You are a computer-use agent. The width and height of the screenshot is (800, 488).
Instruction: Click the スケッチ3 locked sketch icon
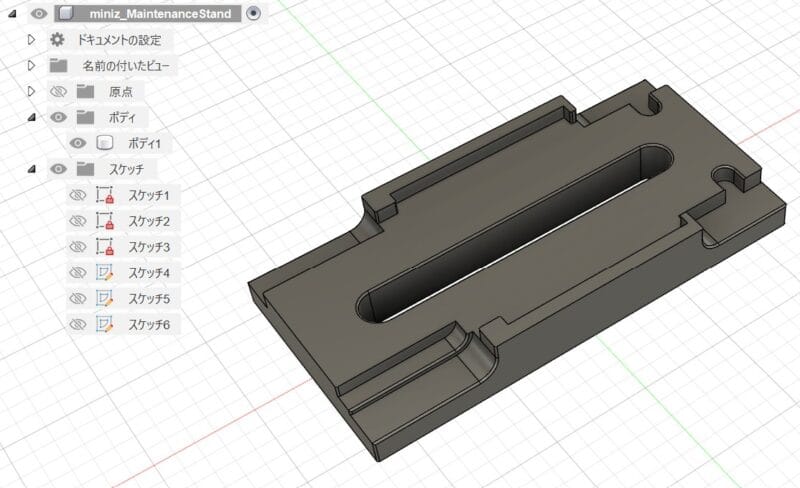(104, 247)
